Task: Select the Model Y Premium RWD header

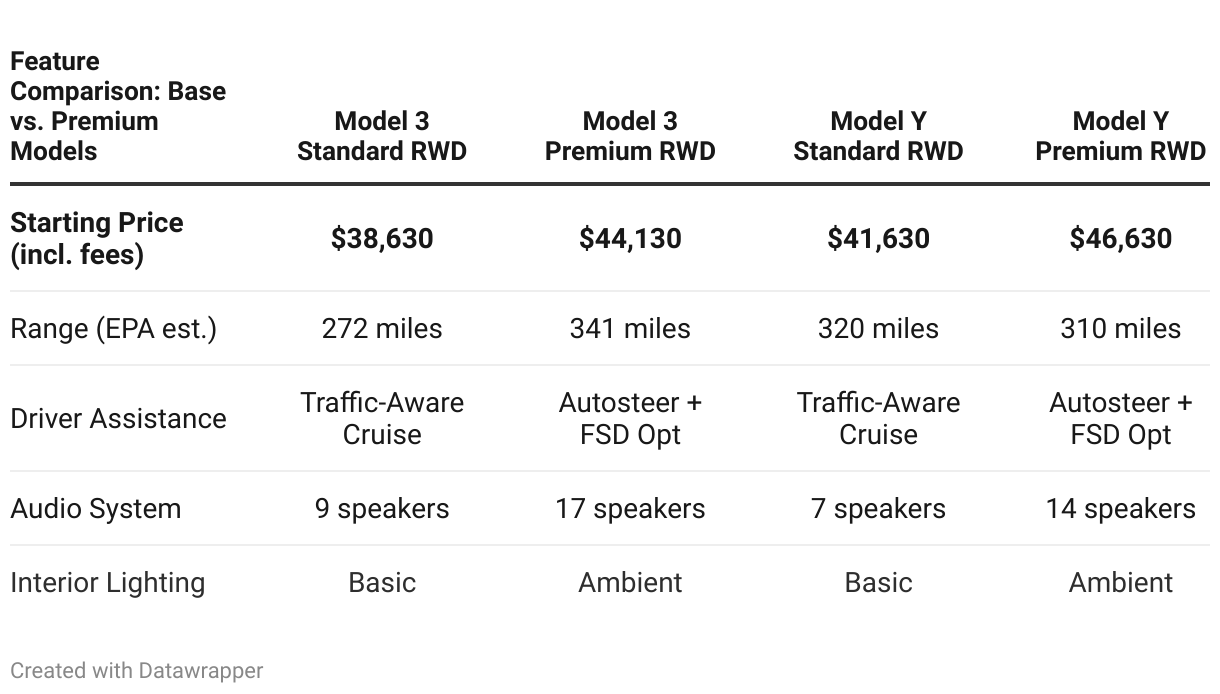Action: 1121,136
